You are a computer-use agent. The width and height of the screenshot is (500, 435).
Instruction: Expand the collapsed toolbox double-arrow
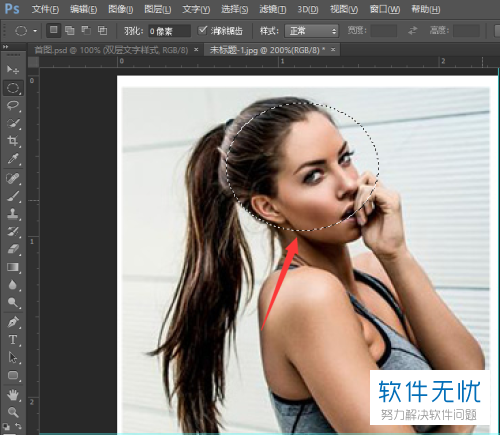click(x=5, y=47)
